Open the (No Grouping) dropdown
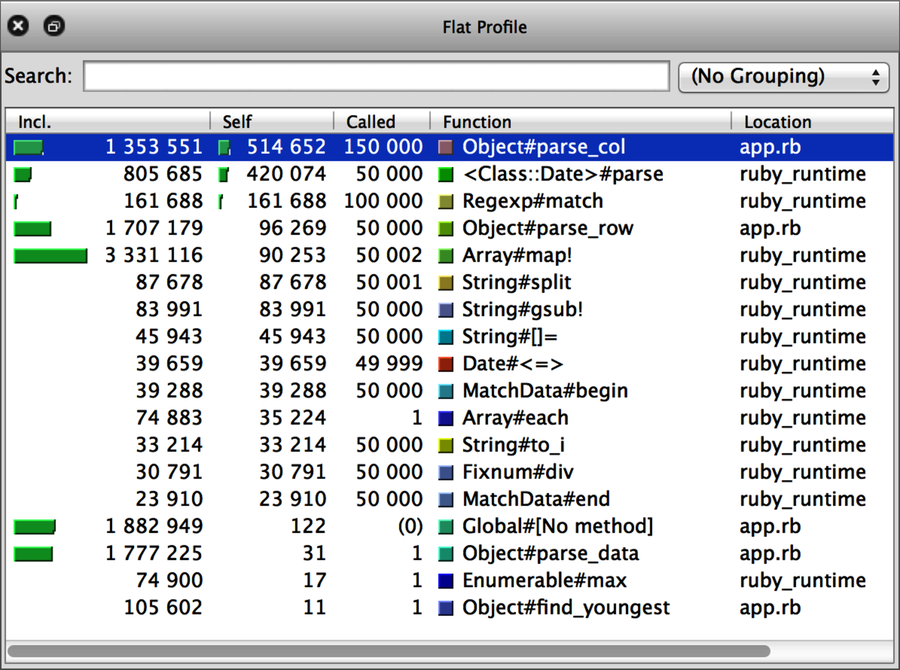This screenshot has width=900, height=670. [783, 76]
